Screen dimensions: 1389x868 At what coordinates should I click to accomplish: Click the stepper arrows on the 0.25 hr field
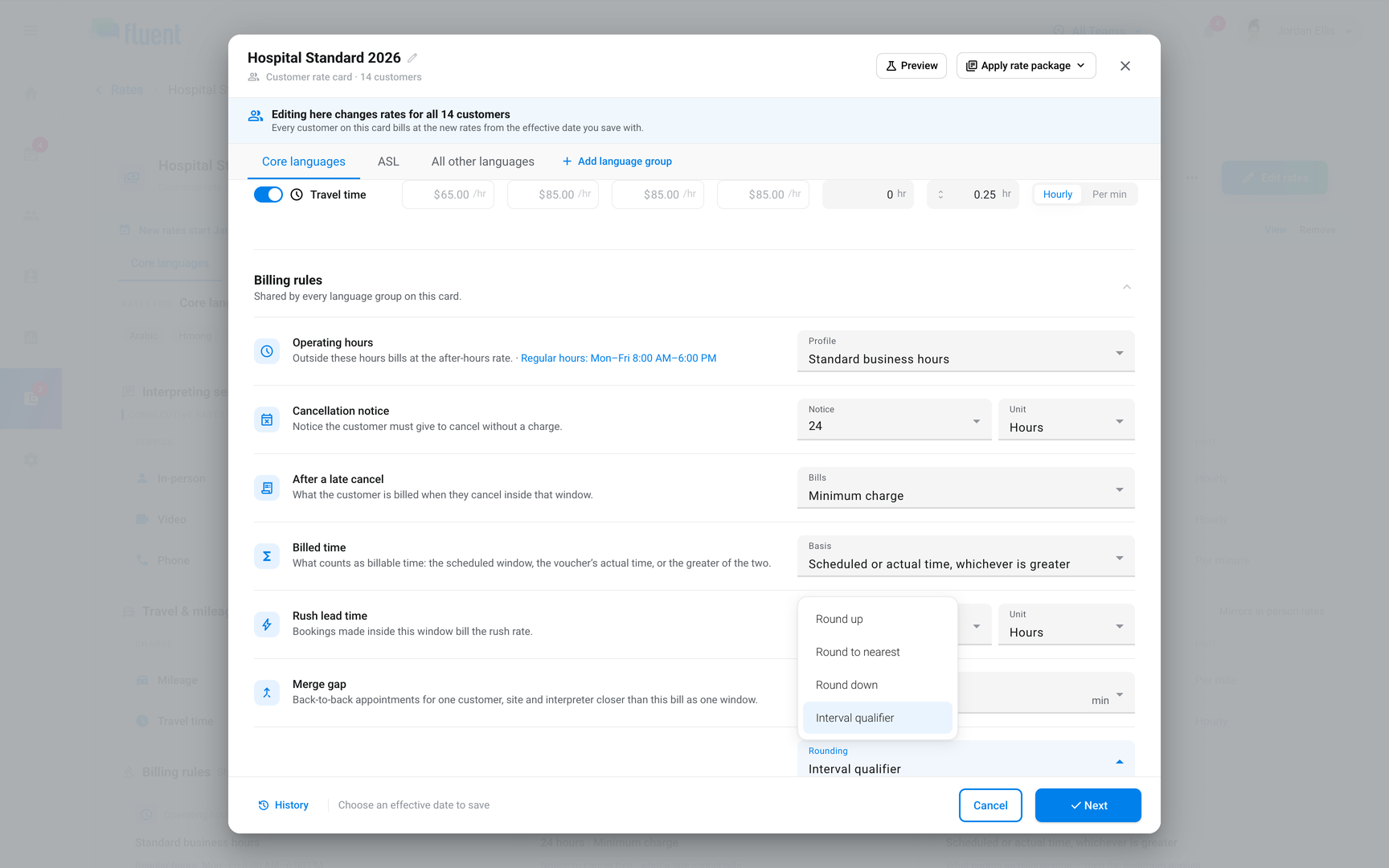click(x=940, y=194)
